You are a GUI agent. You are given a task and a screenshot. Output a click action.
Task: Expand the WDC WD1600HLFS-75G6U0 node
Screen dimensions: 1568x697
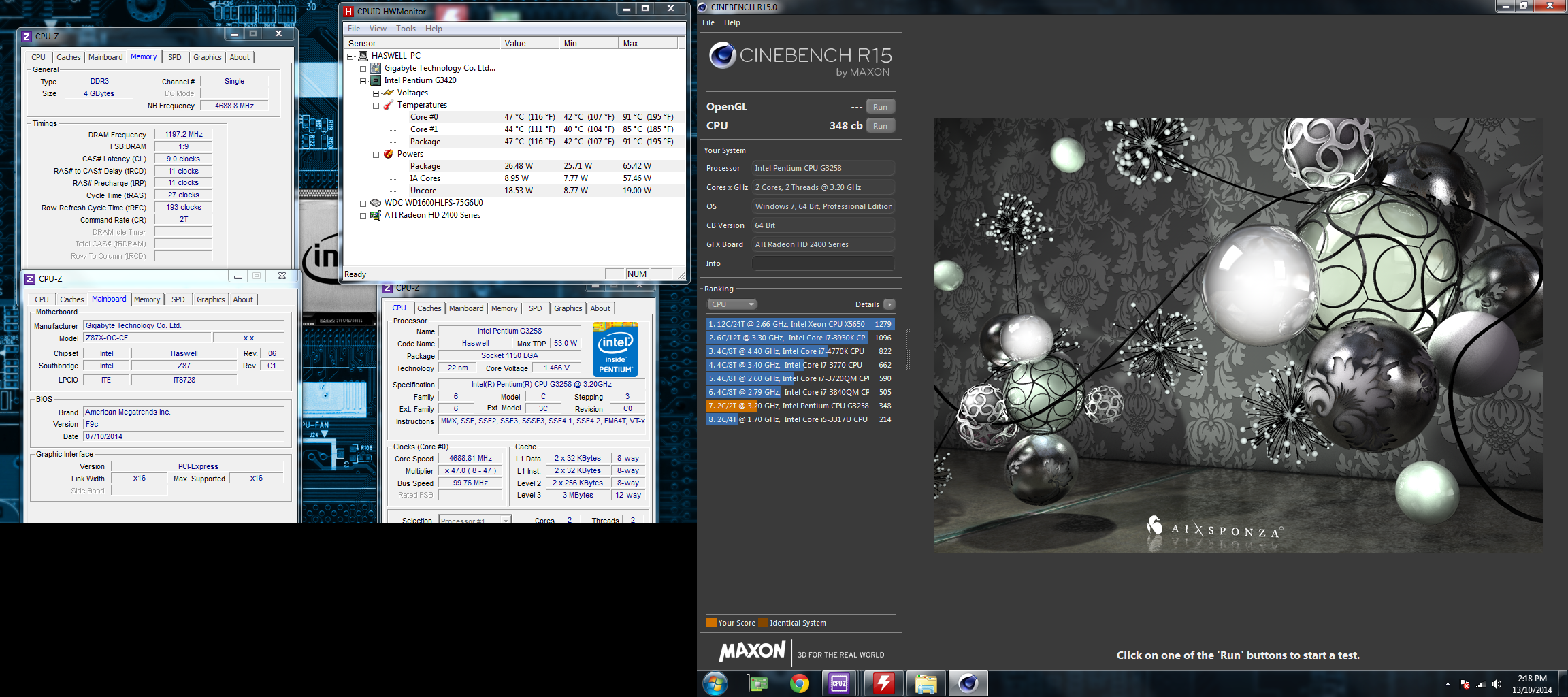pos(363,204)
